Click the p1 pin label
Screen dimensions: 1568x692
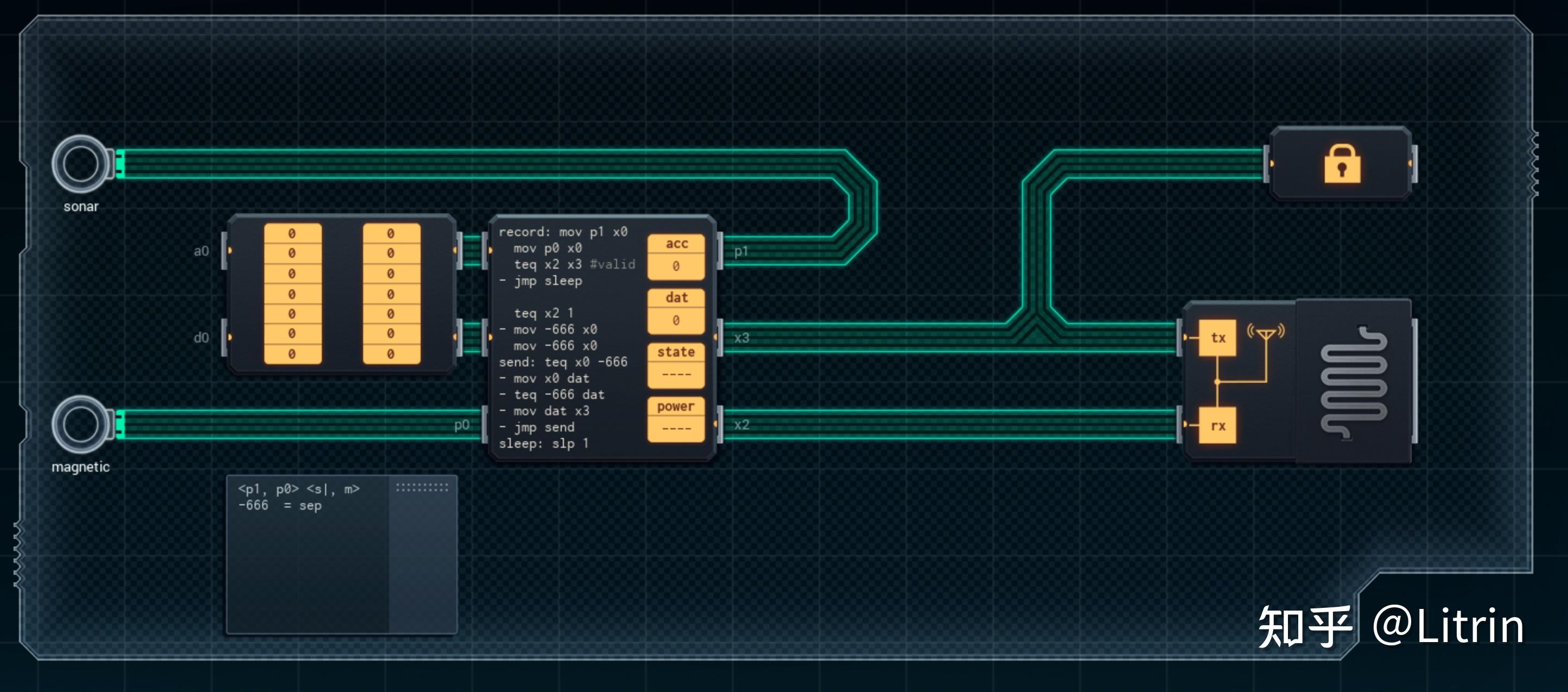click(x=741, y=251)
